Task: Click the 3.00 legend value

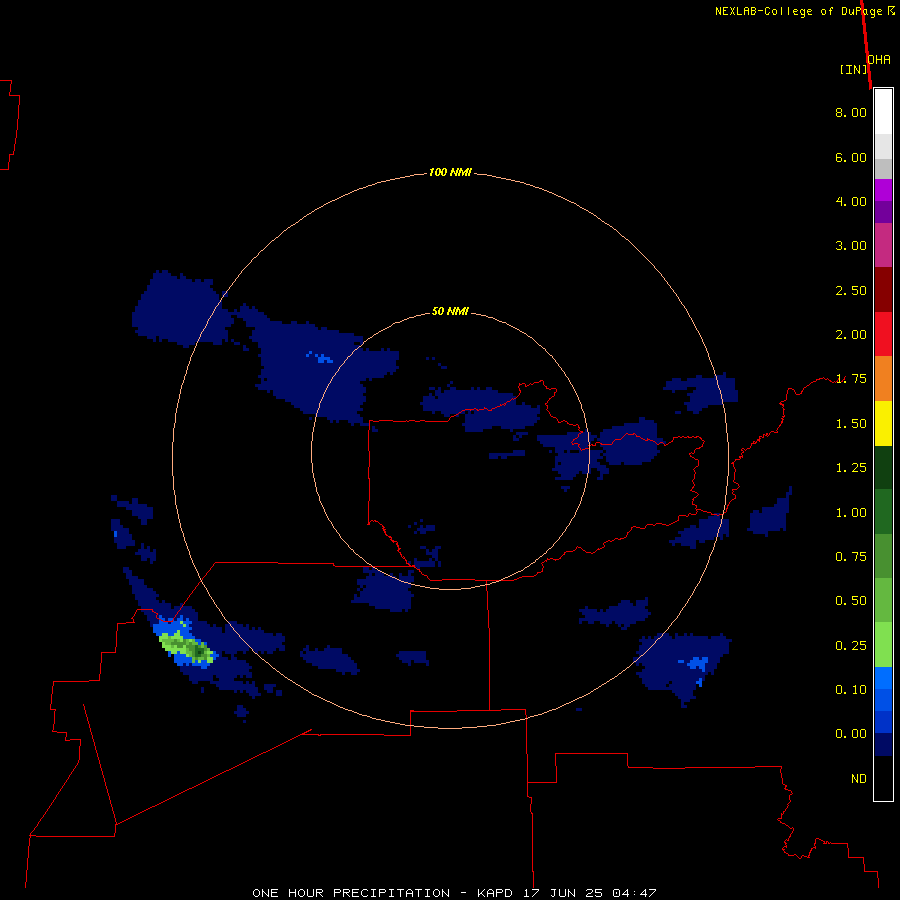Action: [851, 246]
